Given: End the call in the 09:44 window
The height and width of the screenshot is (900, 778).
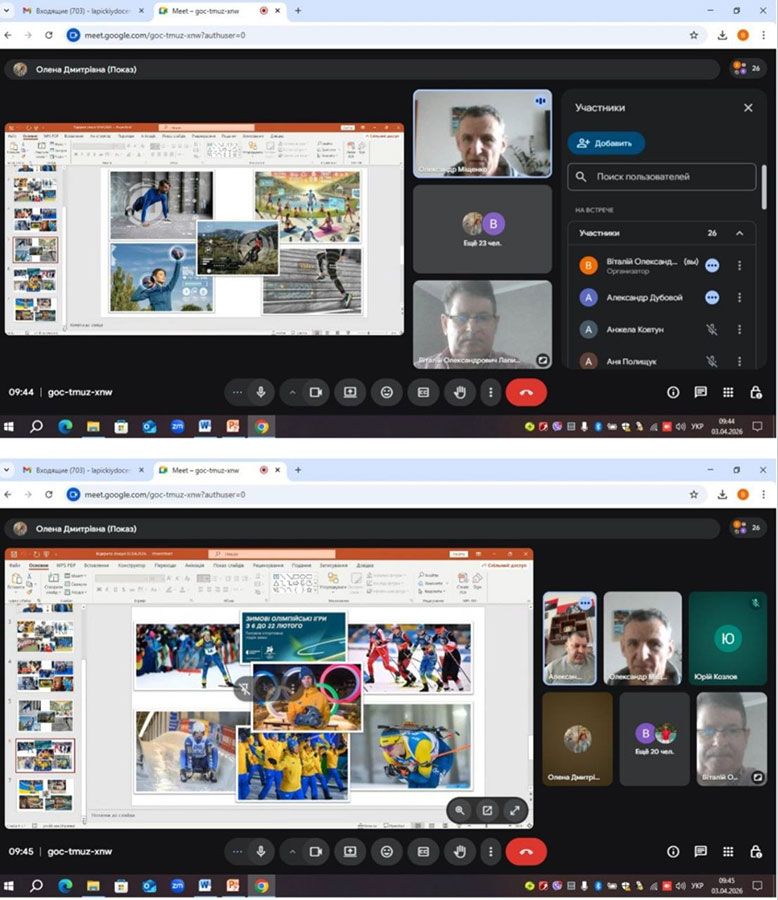Looking at the screenshot, I should pos(526,393).
